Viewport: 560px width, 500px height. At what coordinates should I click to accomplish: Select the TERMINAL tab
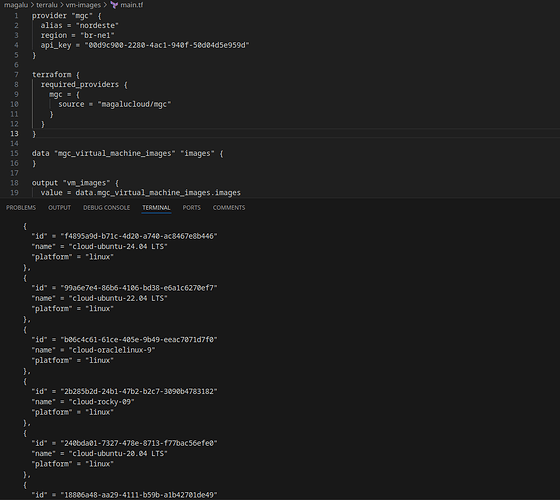[156, 208]
